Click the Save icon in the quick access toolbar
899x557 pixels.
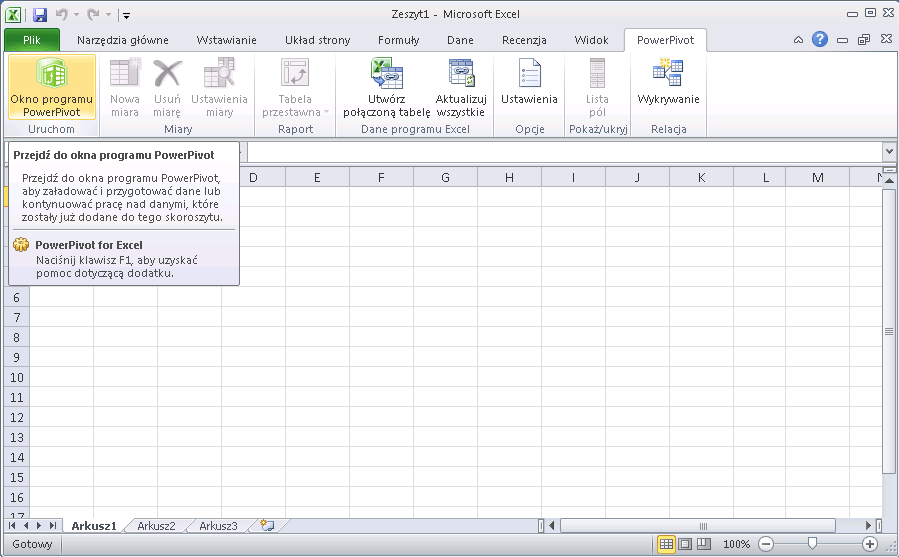tap(40, 15)
